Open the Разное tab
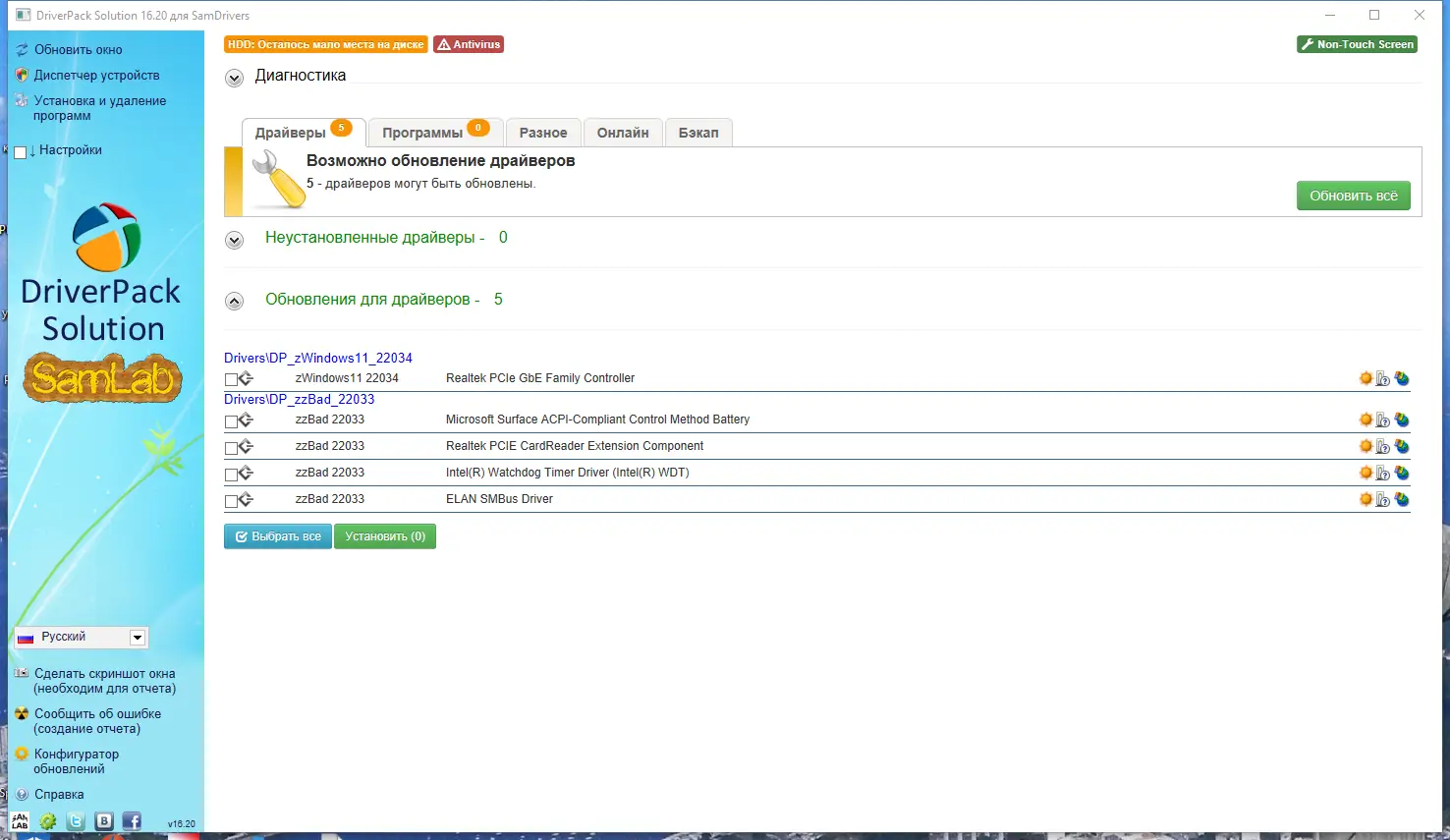This screenshot has width=1450, height=840. click(x=543, y=133)
